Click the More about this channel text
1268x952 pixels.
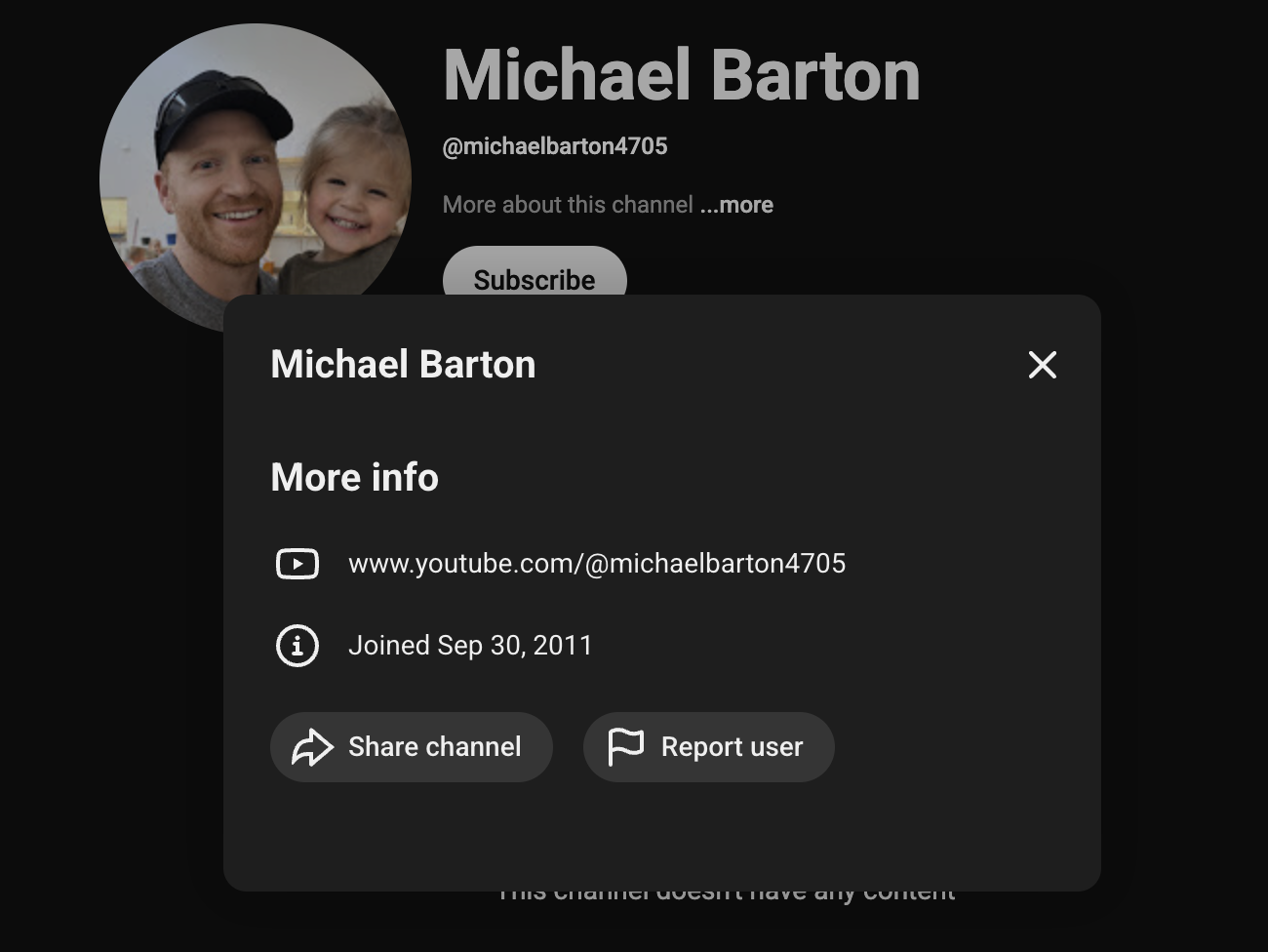[x=568, y=205]
